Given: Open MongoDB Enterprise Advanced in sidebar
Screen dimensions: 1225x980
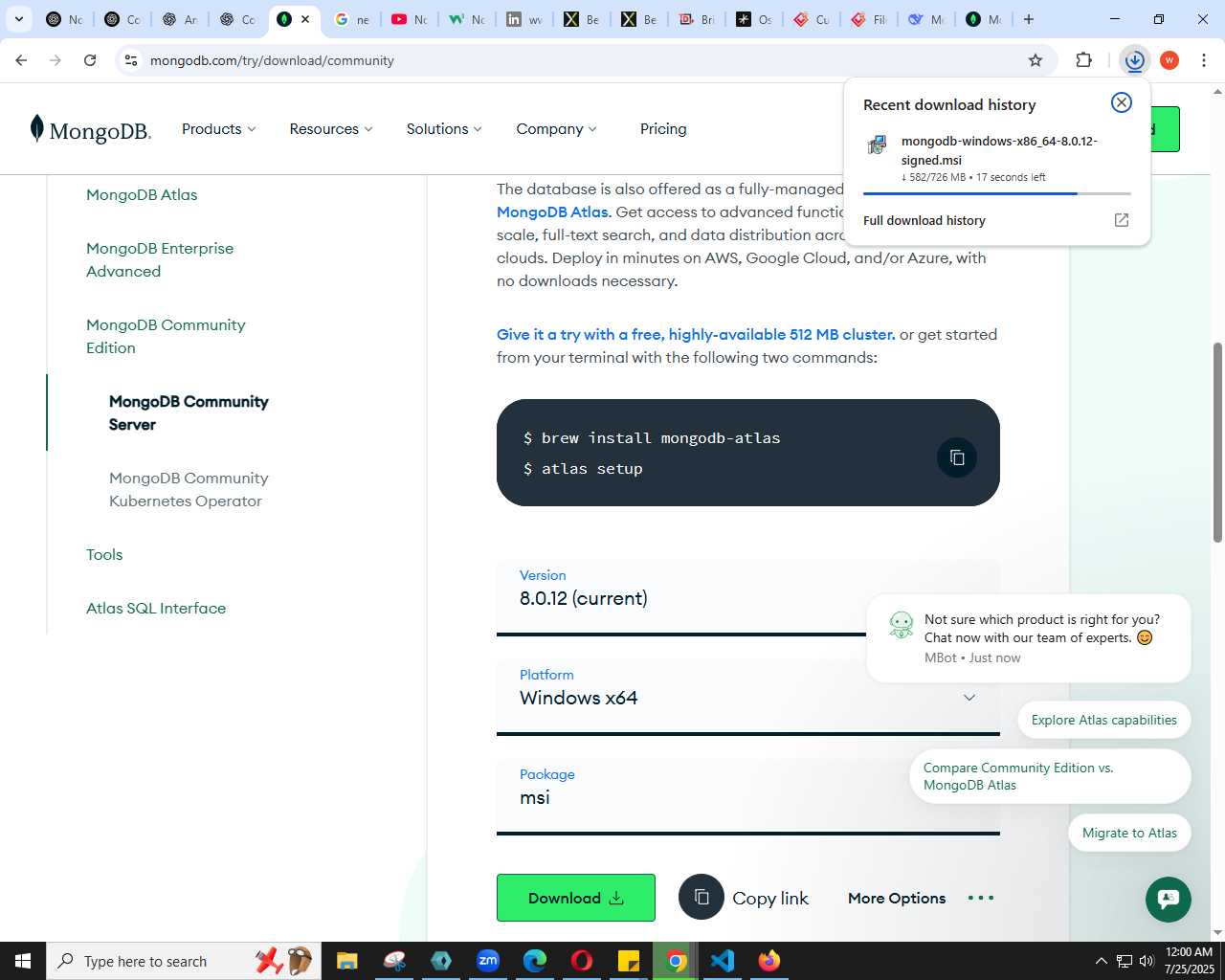Looking at the screenshot, I should [x=160, y=260].
